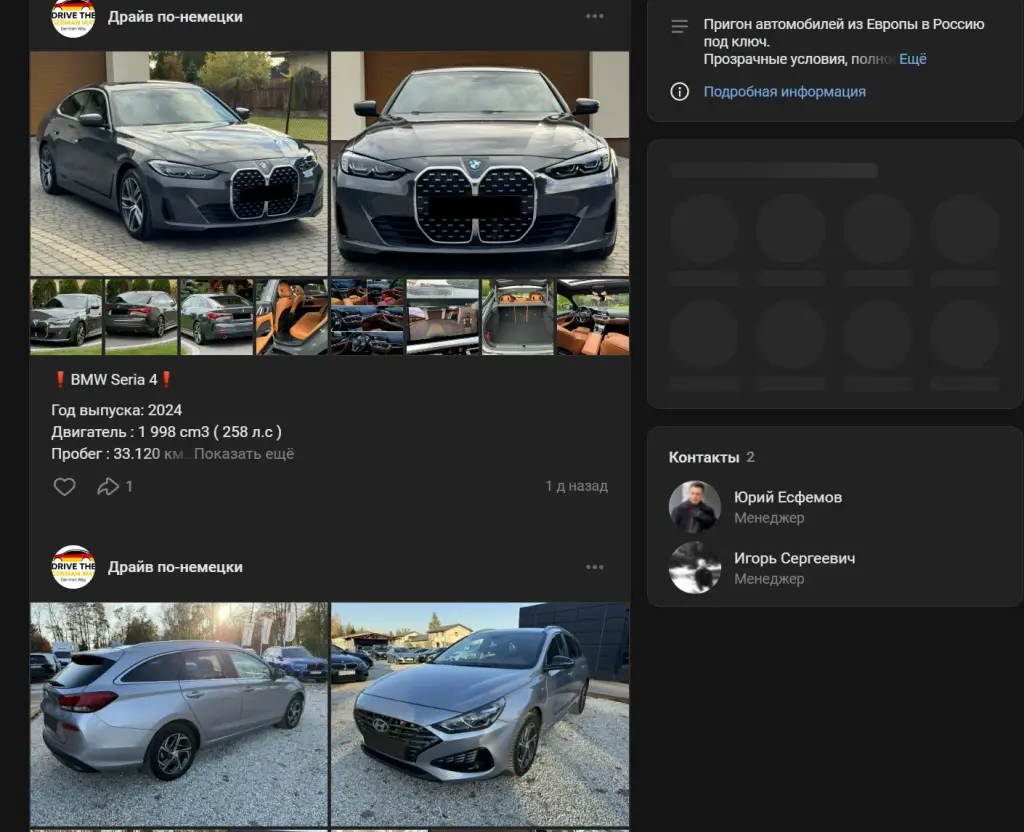Click the description lines icon

click(679, 26)
